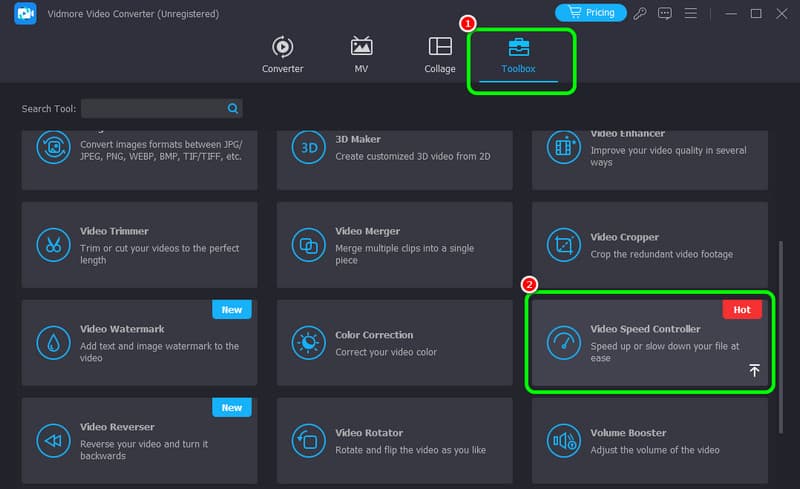Click the Pricing button

pyautogui.click(x=590, y=13)
